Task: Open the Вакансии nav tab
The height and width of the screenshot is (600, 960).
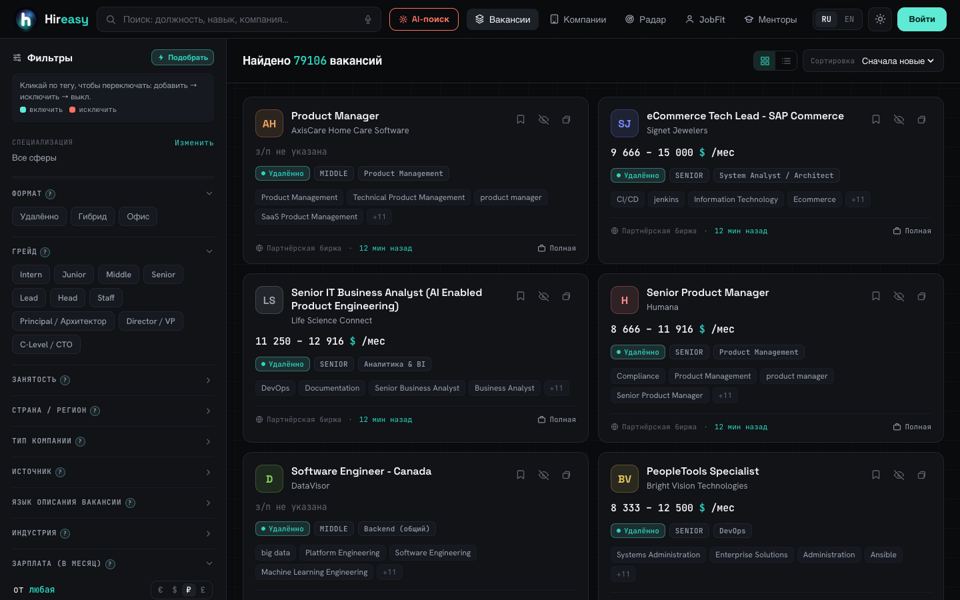Action: tap(503, 20)
